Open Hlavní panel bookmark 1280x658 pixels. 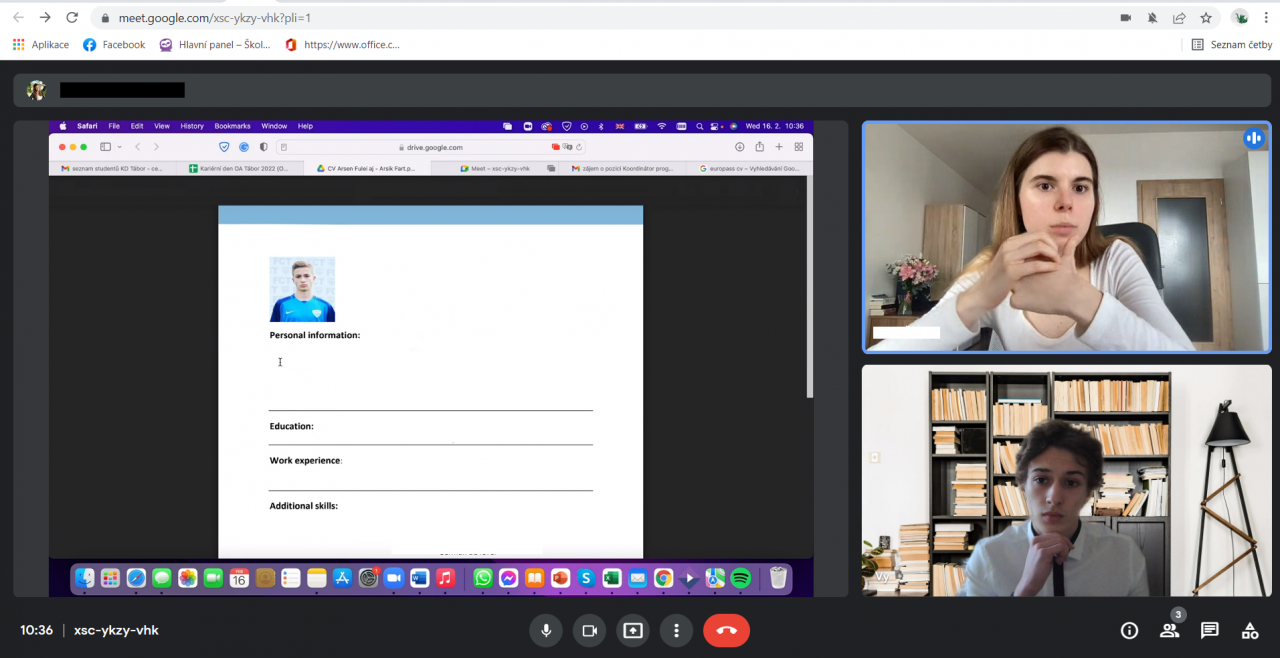(x=215, y=45)
